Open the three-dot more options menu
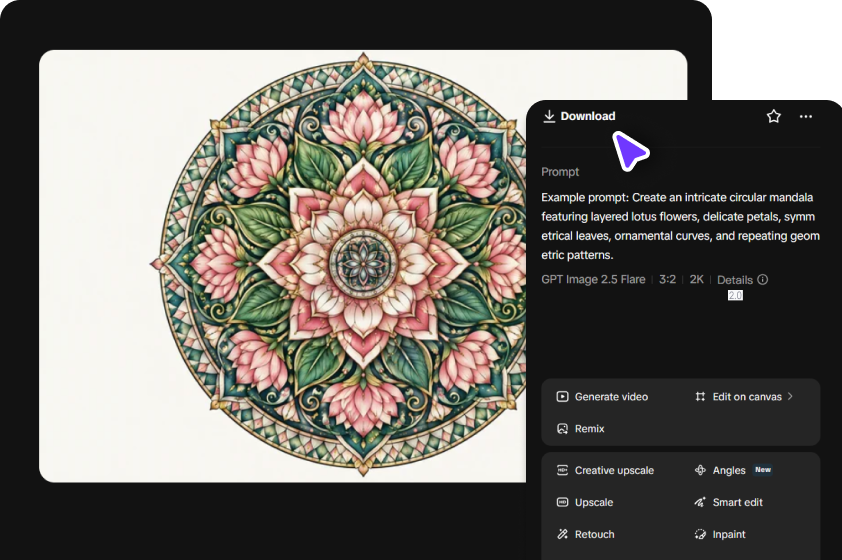This screenshot has height=560, width=842. pos(805,116)
